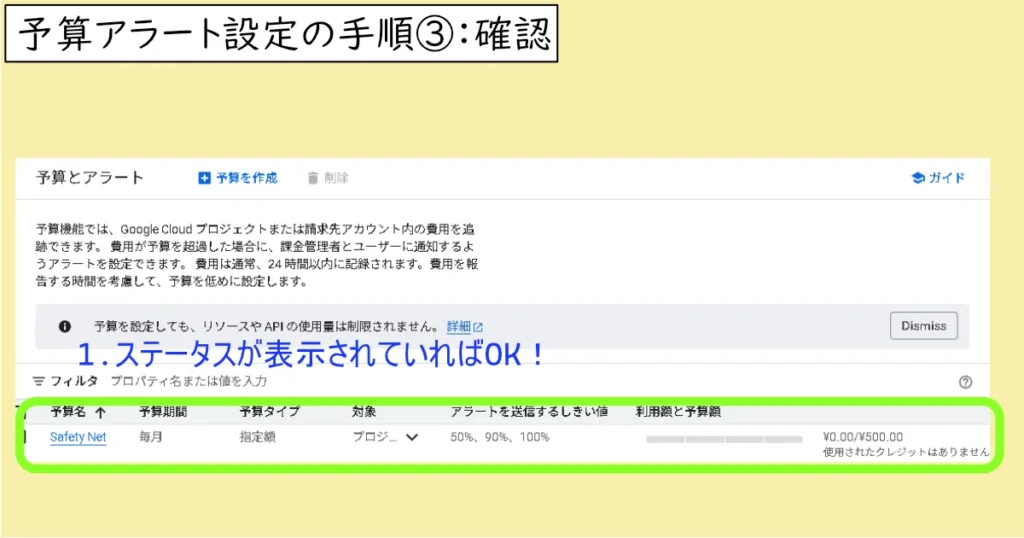Screen dimensions: 1024x538
Task: Click the 使用されたクレジットはありません text
Action: 906,452
